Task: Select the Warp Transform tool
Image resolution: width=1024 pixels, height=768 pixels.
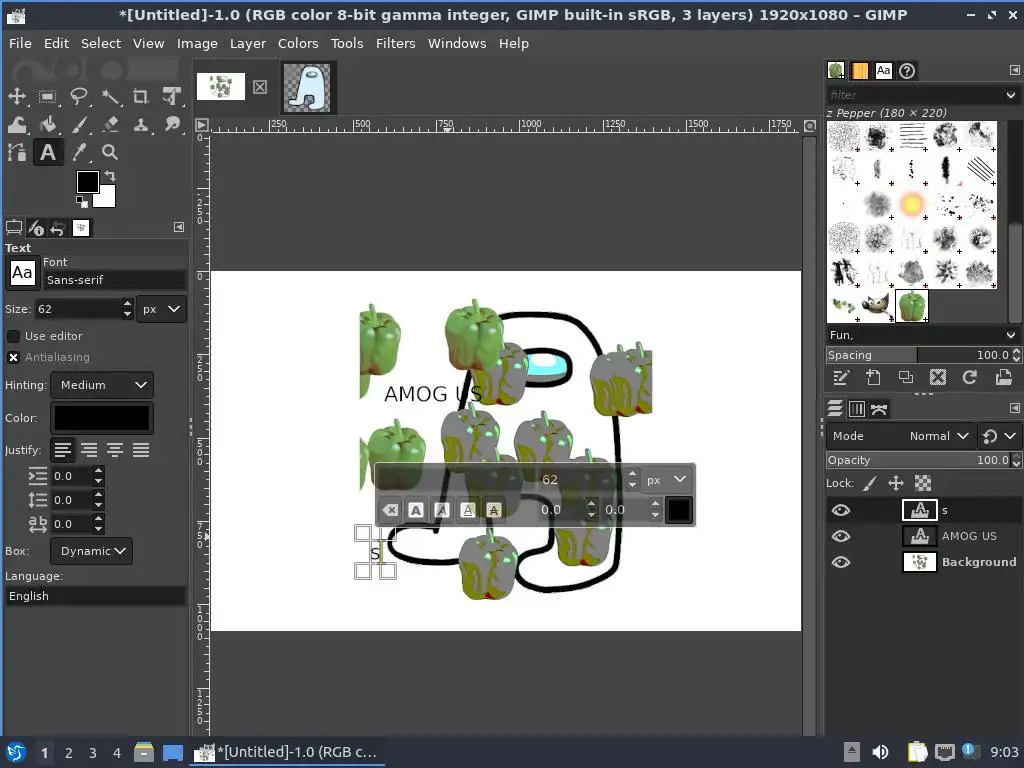Action: click(17, 124)
